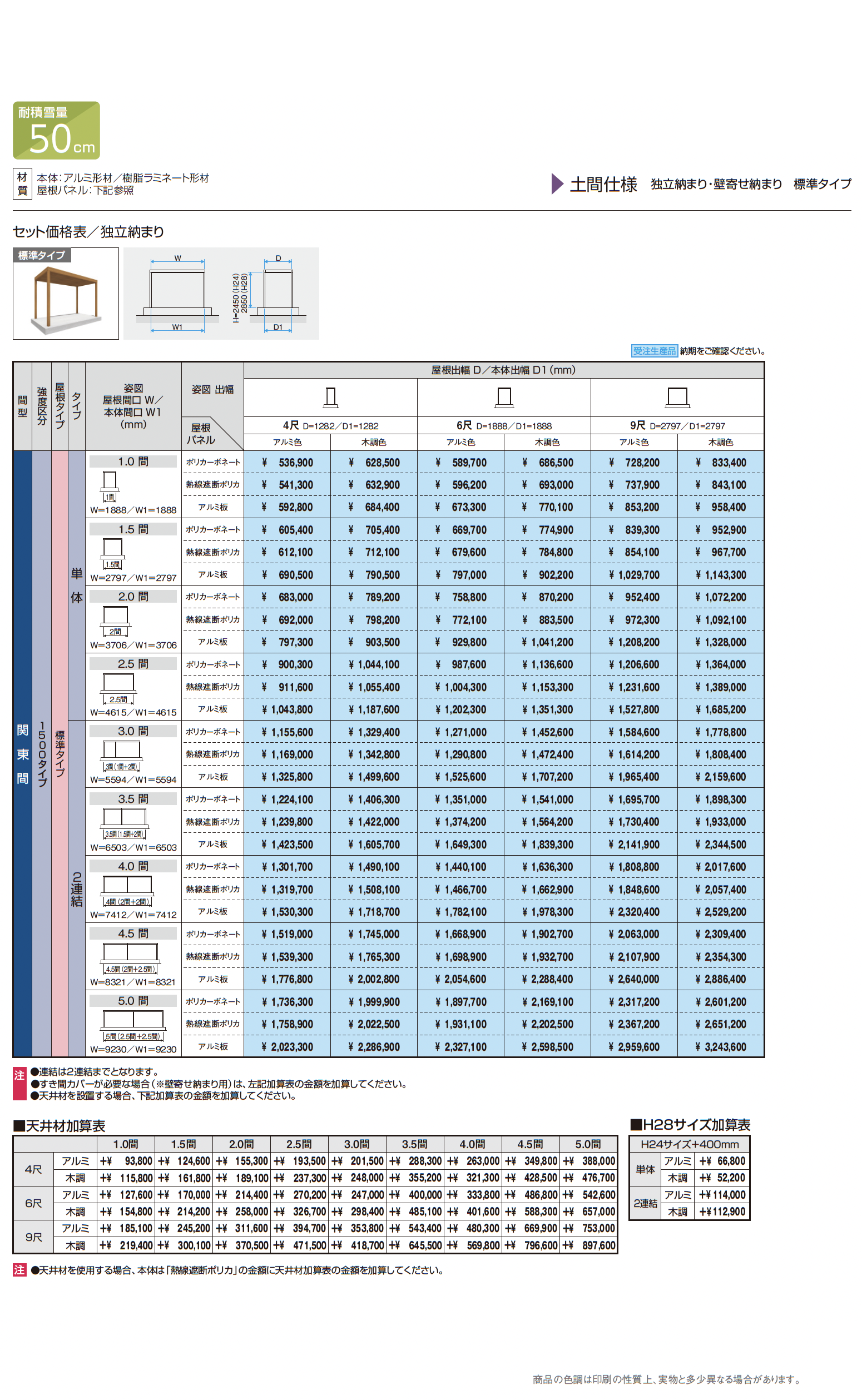
Task: Select the 1.0間 frame figure icon
Action: click(x=110, y=481)
